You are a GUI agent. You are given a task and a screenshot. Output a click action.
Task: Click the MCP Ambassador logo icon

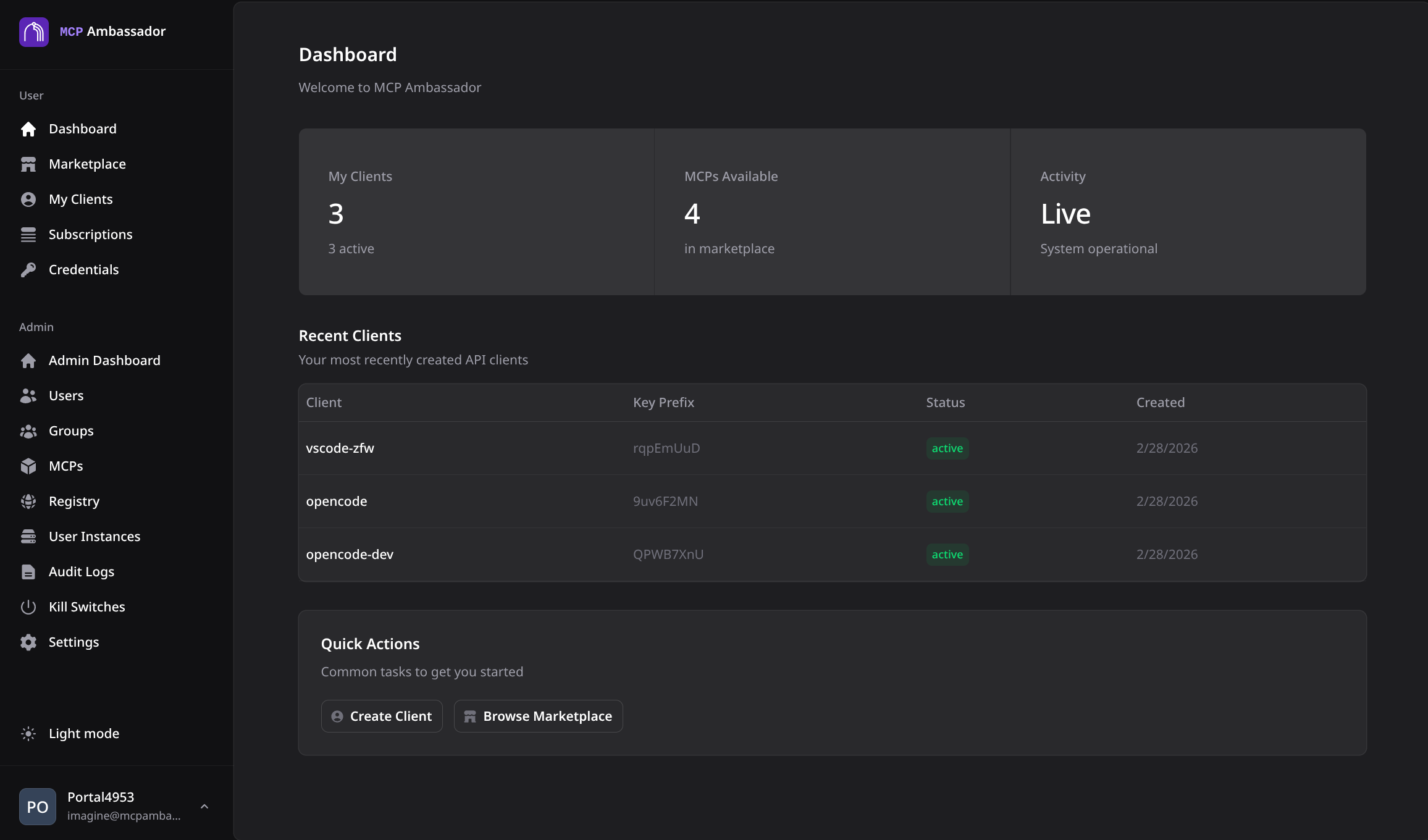(x=34, y=31)
